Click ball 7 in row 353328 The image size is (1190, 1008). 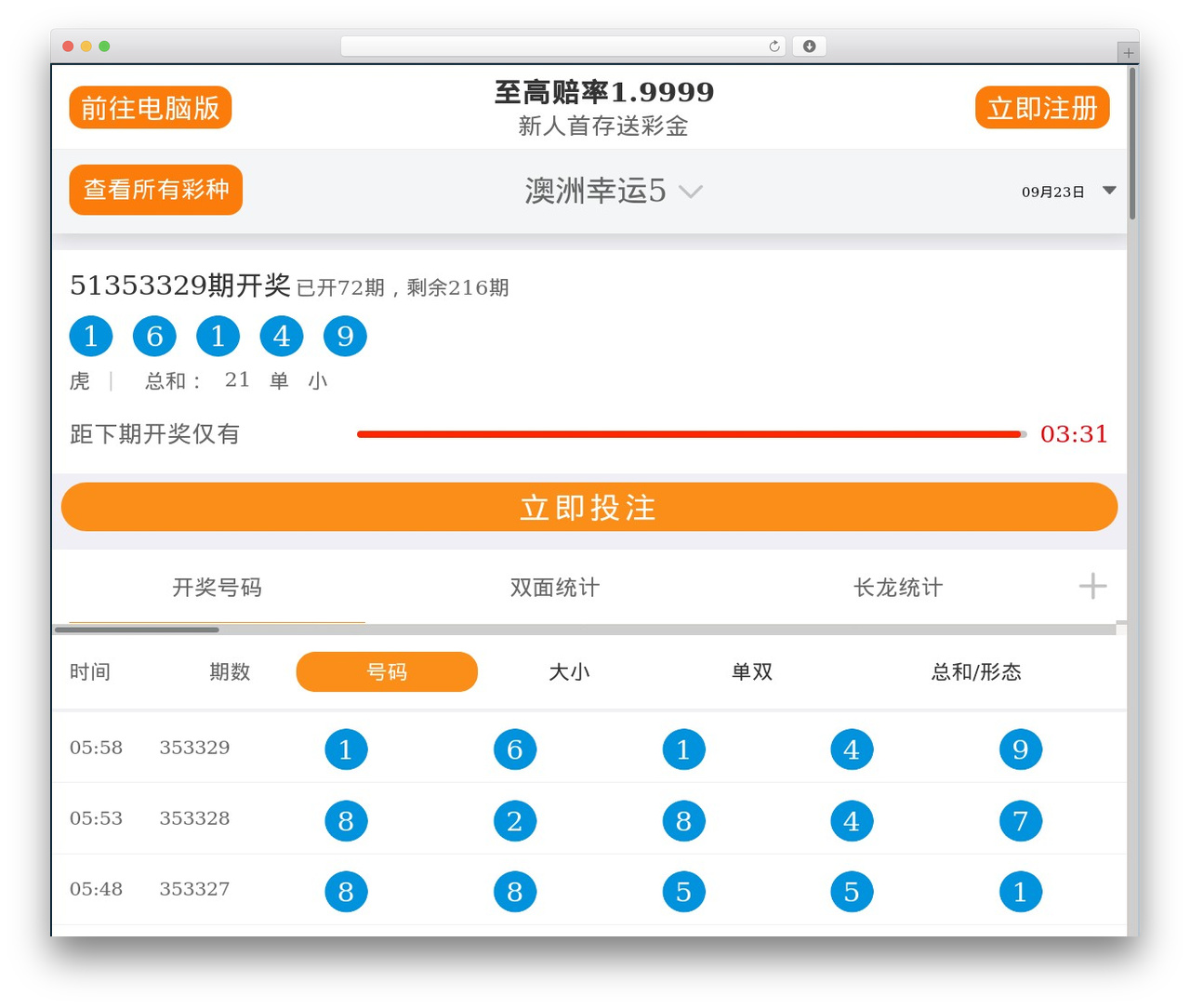click(x=1021, y=821)
